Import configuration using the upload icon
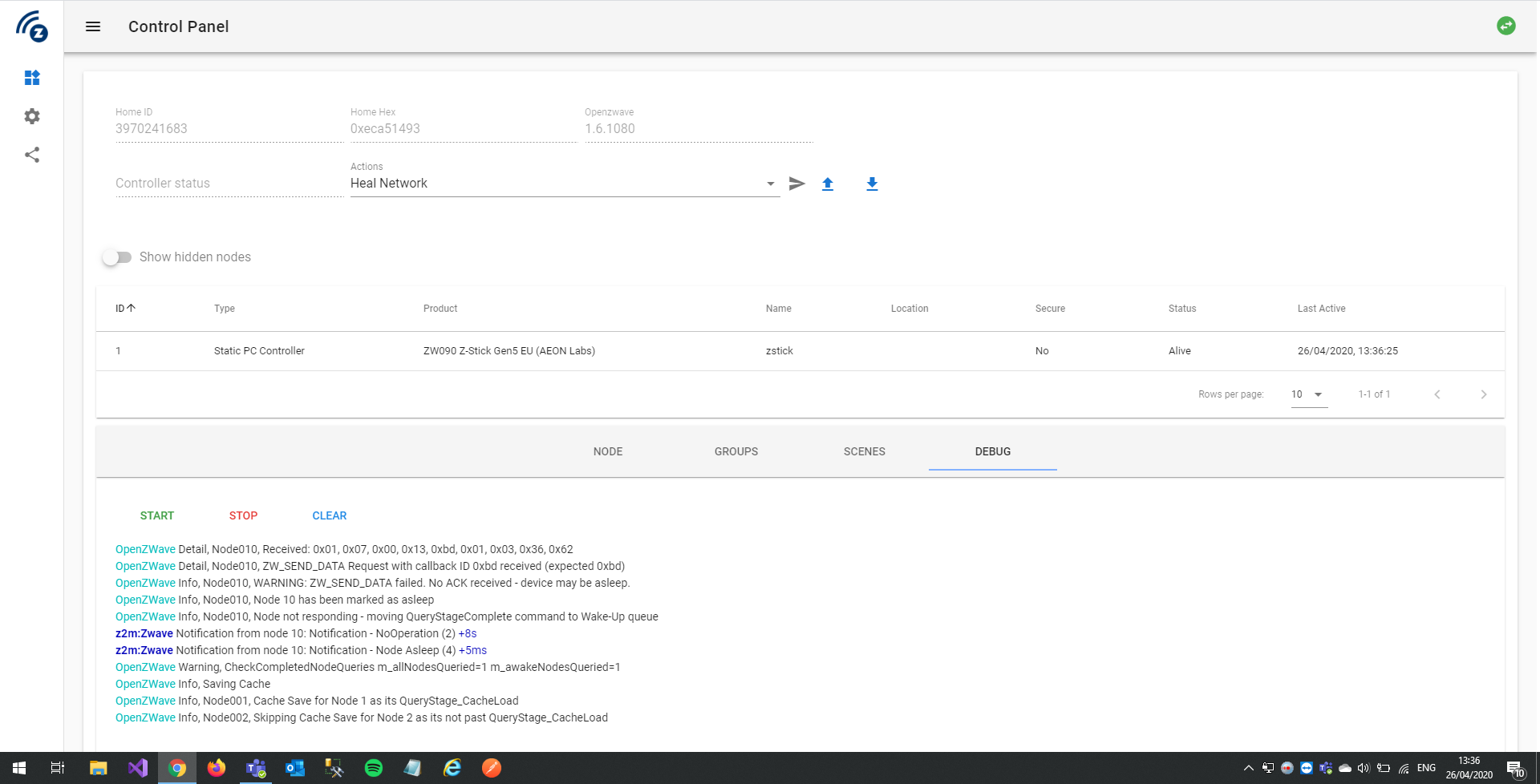Viewport: 1540px width, 784px height. [829, 184]
